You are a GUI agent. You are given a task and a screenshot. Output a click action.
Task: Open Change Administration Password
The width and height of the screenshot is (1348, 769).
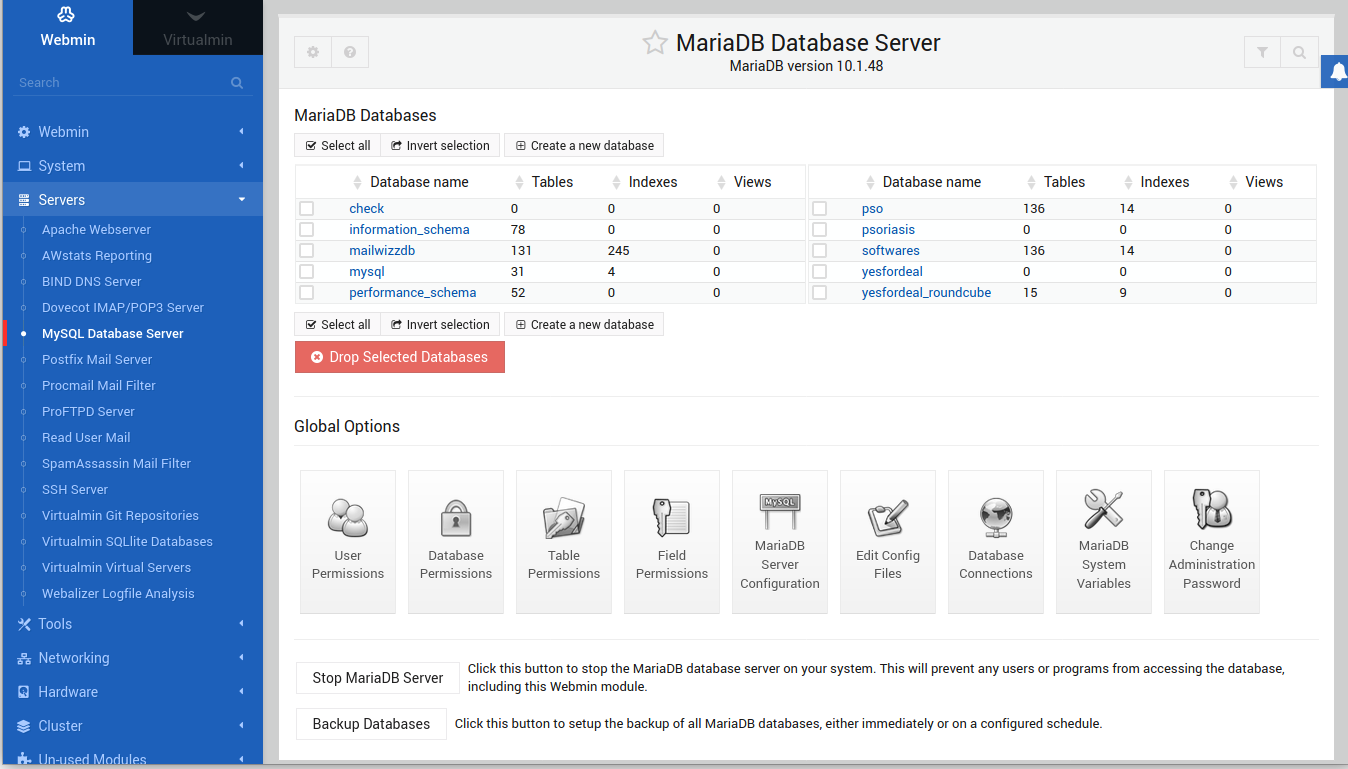[1211, 542]
